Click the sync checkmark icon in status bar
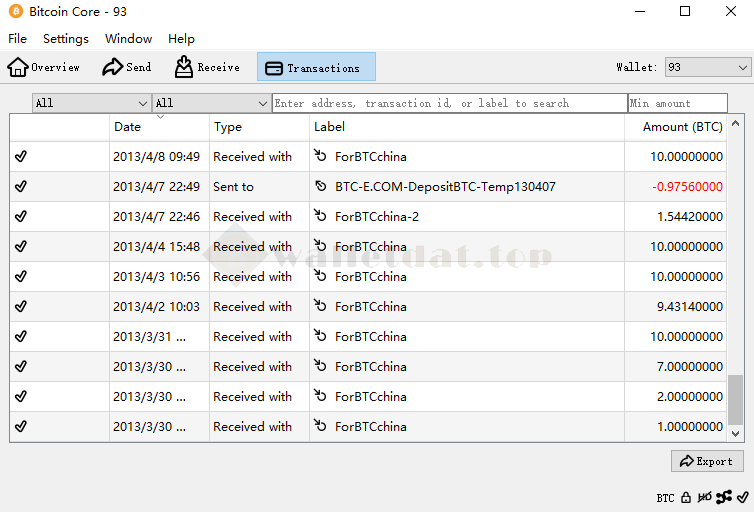This screenshot has height=512, width=754. pos(742,497)
